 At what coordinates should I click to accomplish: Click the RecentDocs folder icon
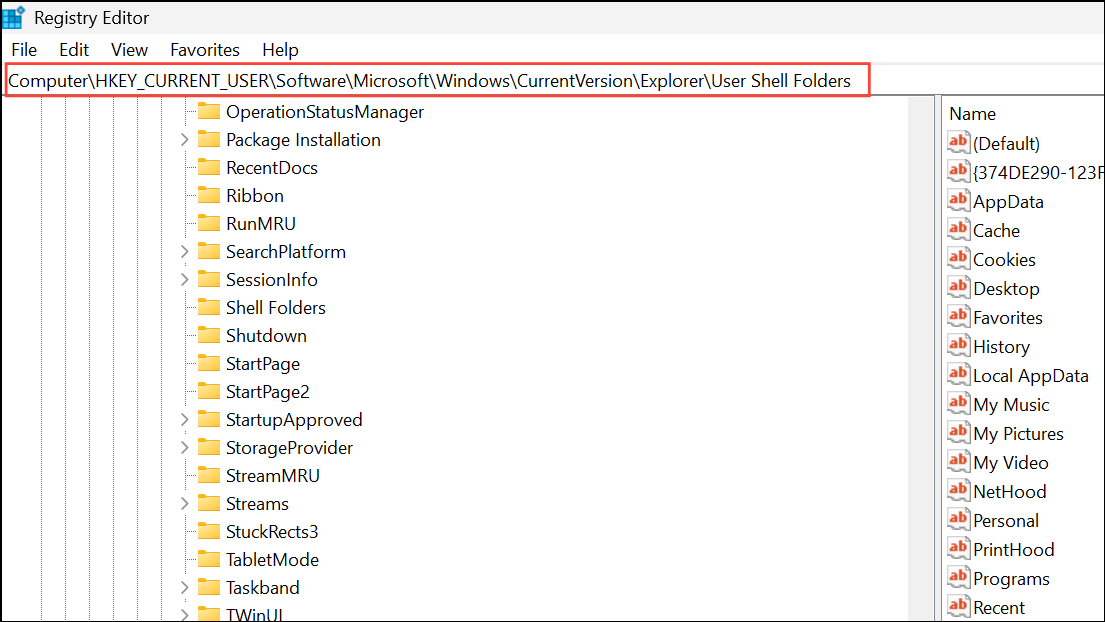[207, 167]
